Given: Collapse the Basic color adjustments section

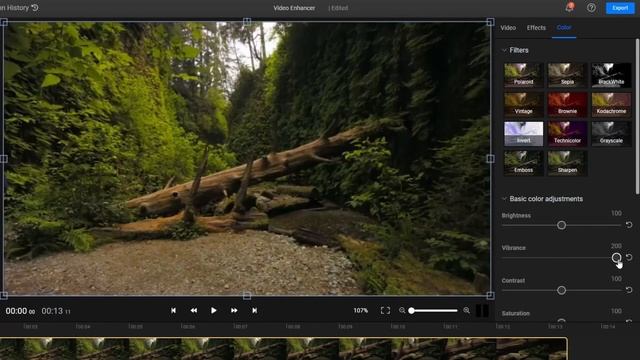Looking at the screenshot, I should point(504,199).
